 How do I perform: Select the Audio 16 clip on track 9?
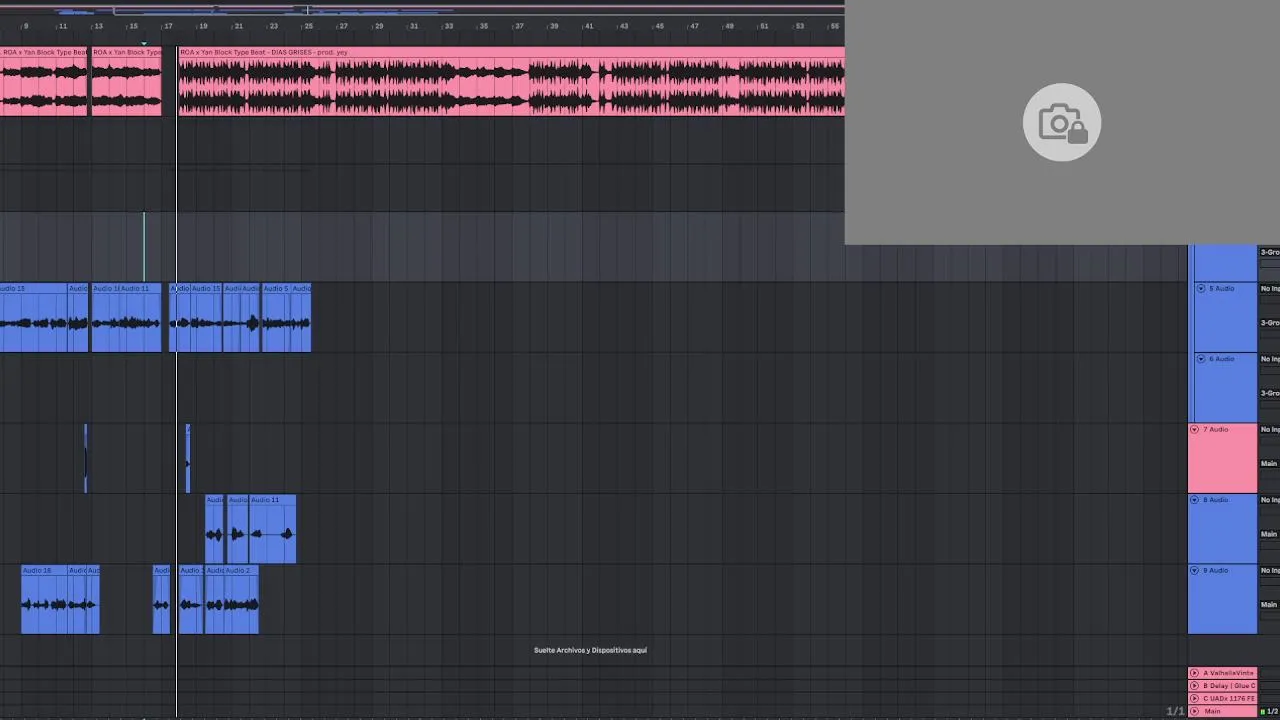click(x=44, y=599)
